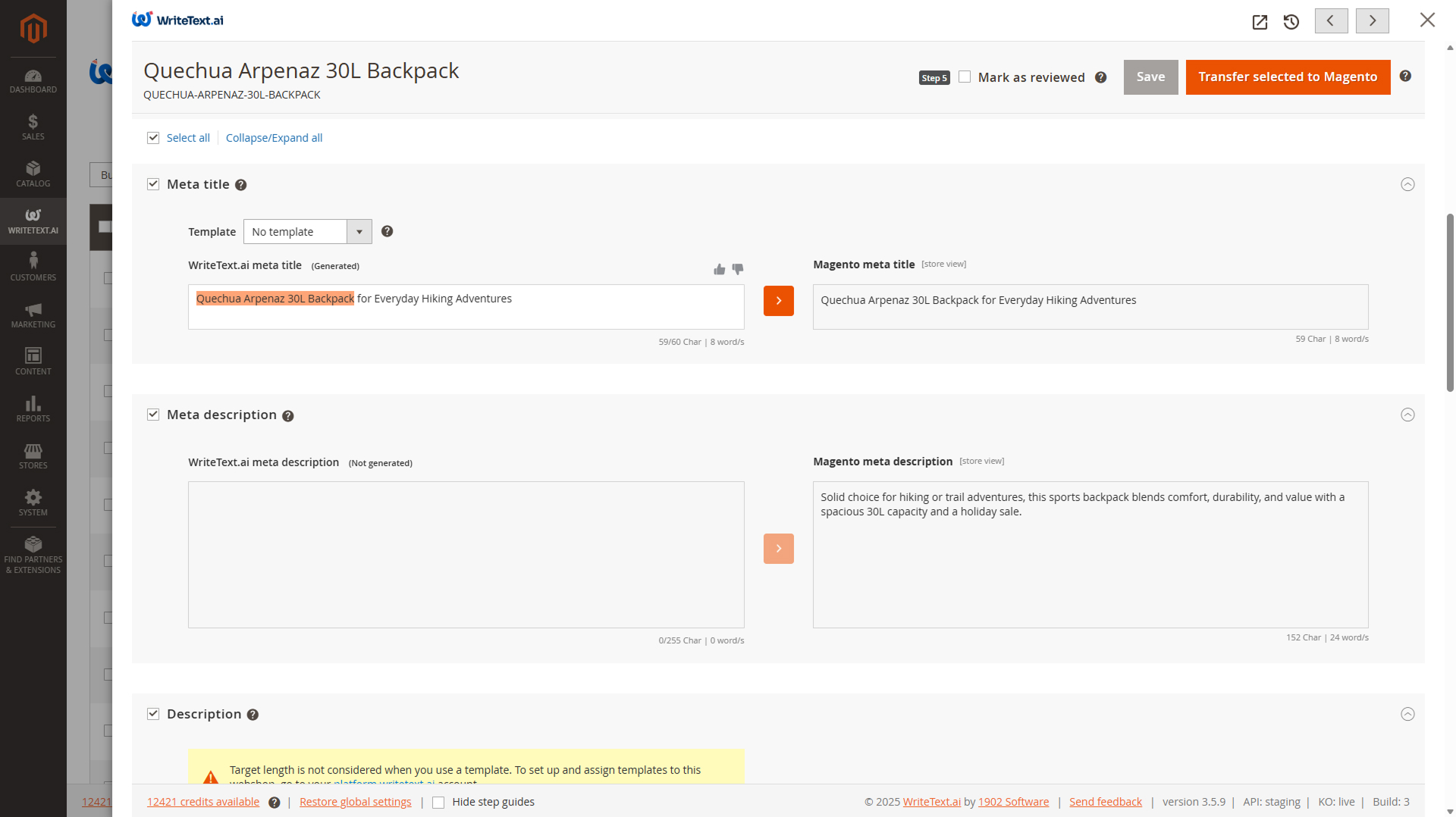This screenshot has height=817, width=1456.
Task: Toggle Meta title section checkbox
Action: click(153, 184)
